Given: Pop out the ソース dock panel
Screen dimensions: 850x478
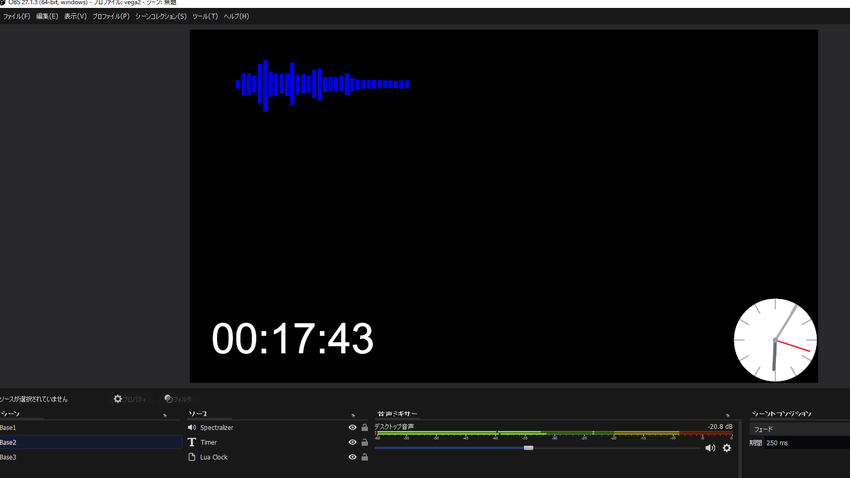Looking at the screenshot, I should click(x=353, y=415).
